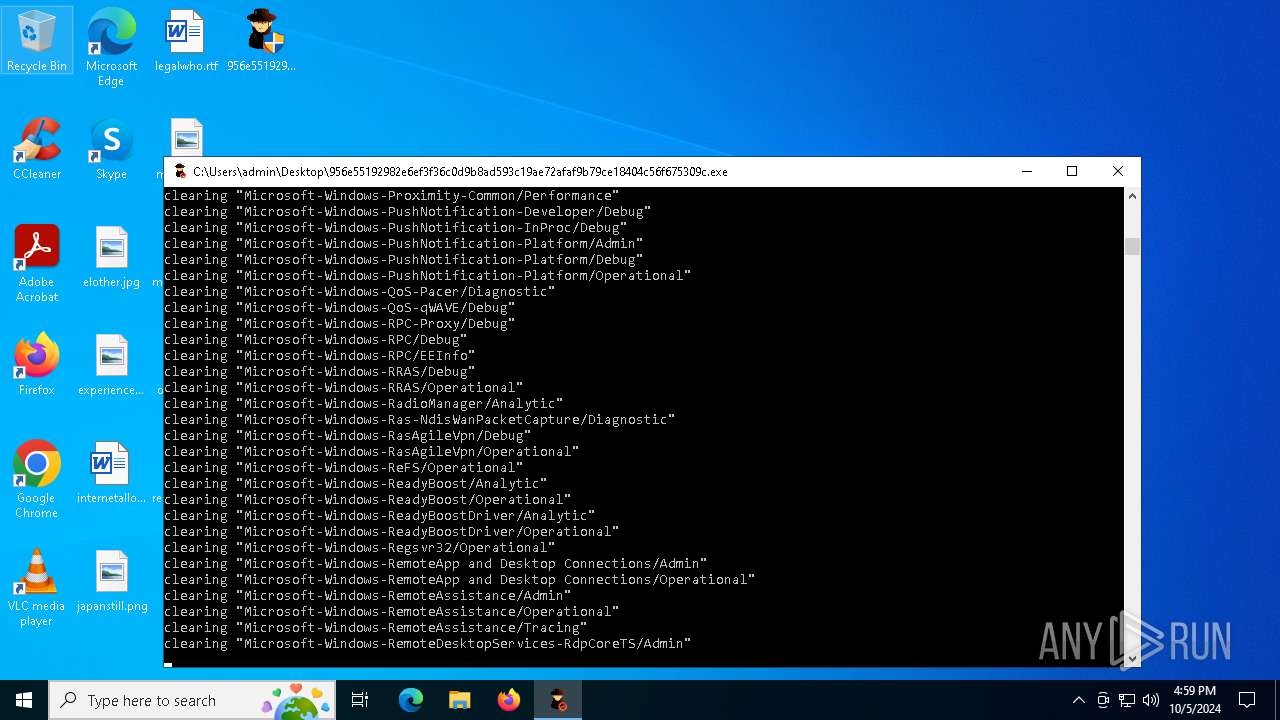Click the line "Microsoft-Windows-RemoteDesktopServices-RdpCoreTS/Admin"
The image size is (1280, 720).
pos(428,644)
